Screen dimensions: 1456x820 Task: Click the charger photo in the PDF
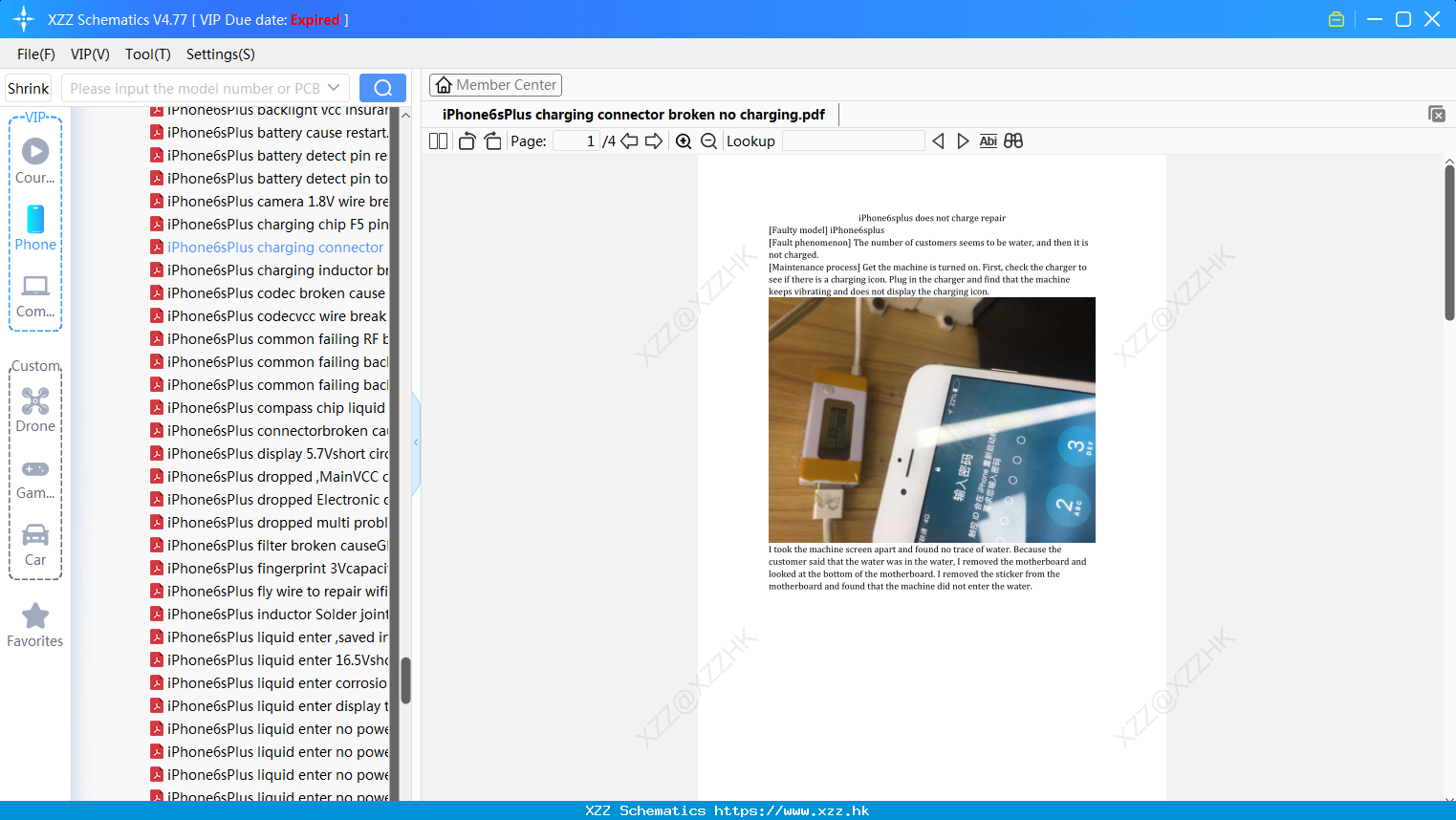(931, 420)
